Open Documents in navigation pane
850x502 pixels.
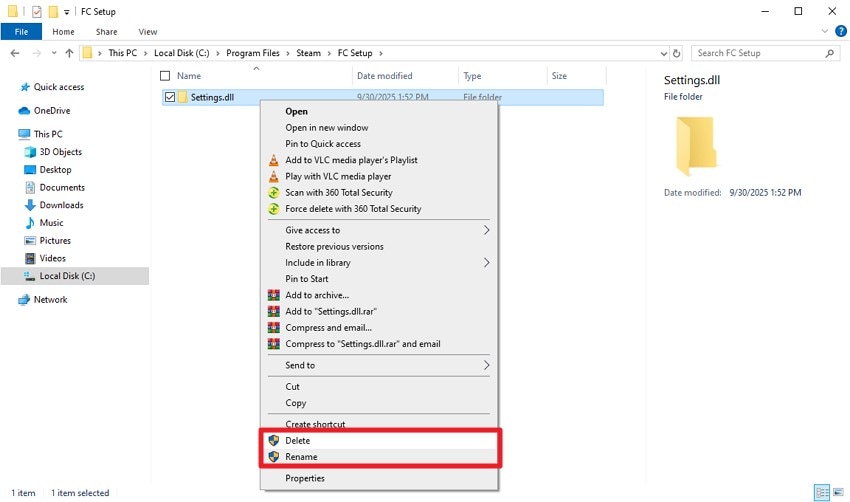tap(62, 187)
